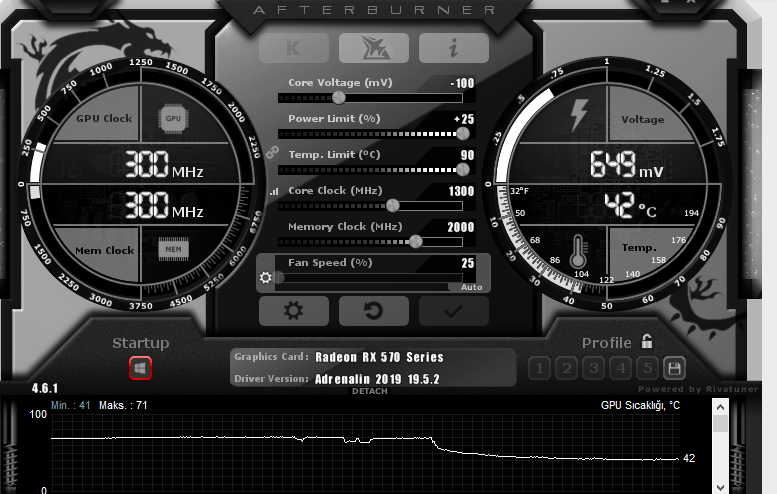Click the GPU Clock label

(x=104, y=118)
